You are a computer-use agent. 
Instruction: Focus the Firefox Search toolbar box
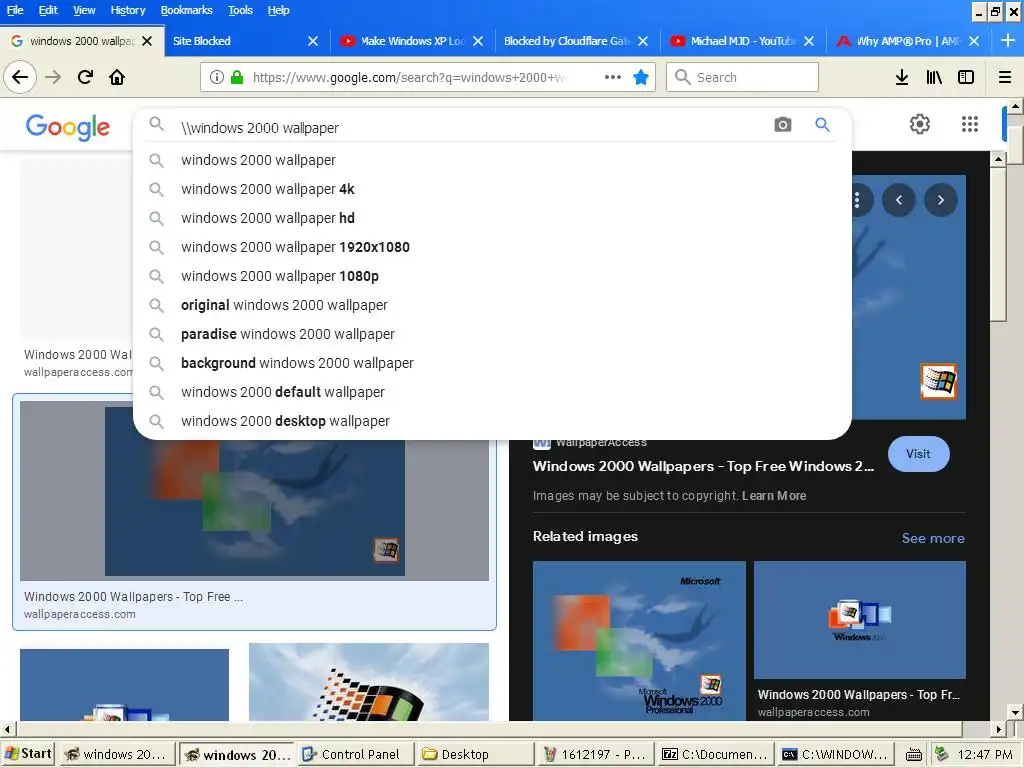point(743,77)
